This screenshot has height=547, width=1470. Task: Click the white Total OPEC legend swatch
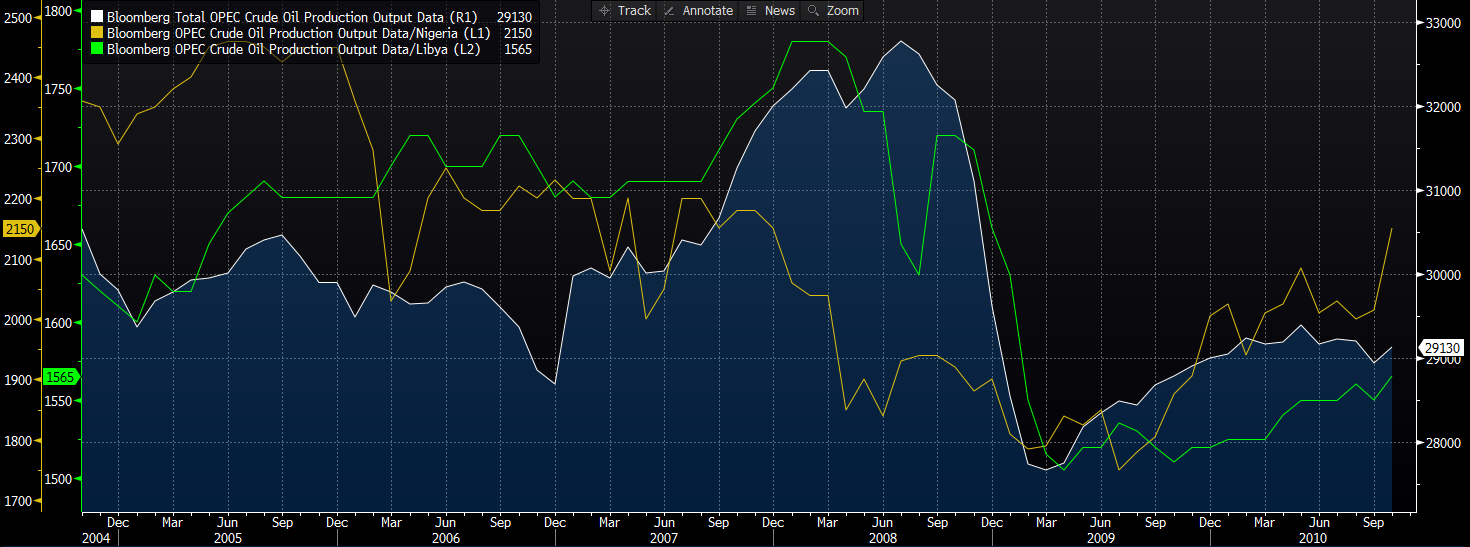click(x=97, y=17)
